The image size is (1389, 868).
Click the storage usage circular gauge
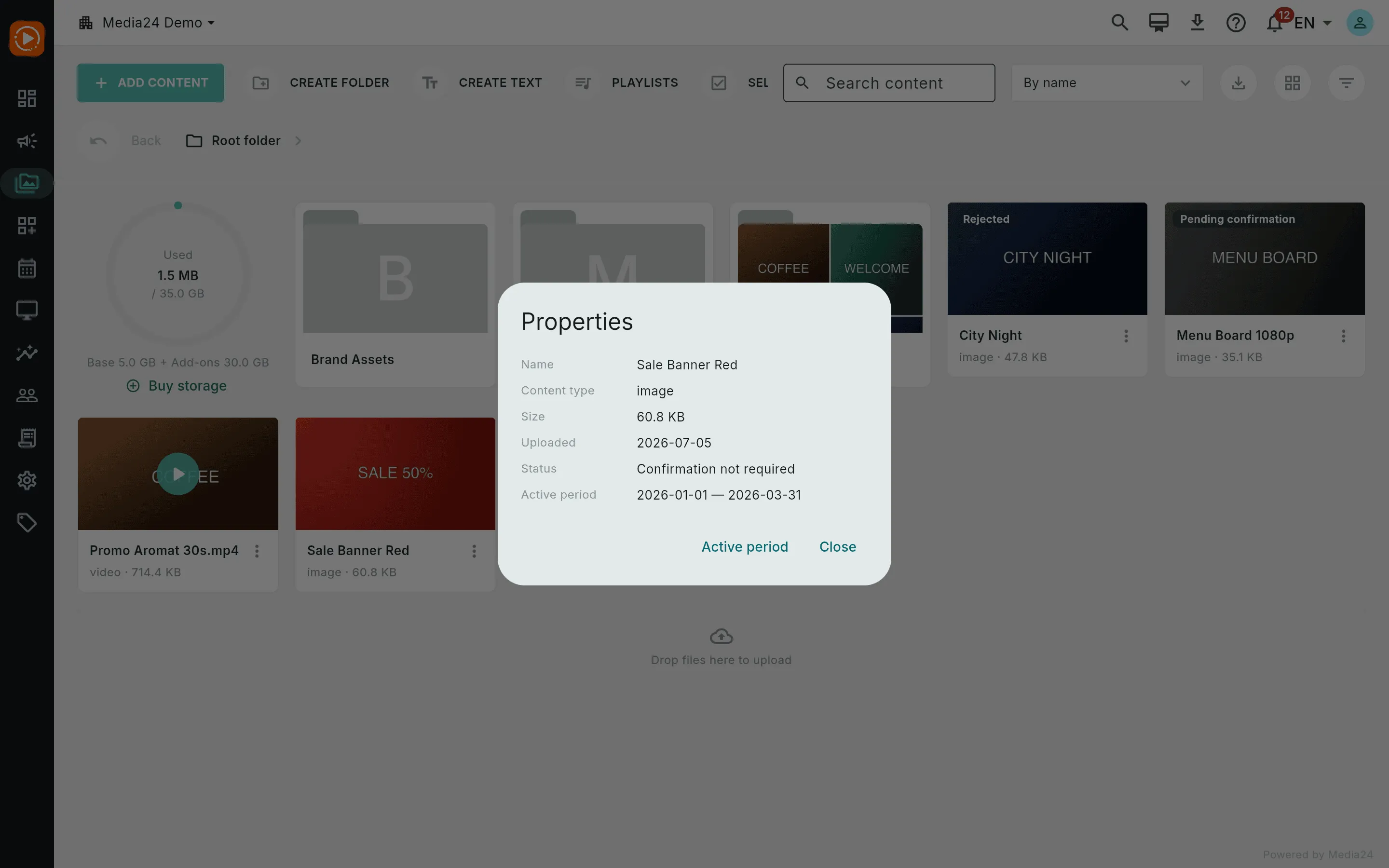178,274
